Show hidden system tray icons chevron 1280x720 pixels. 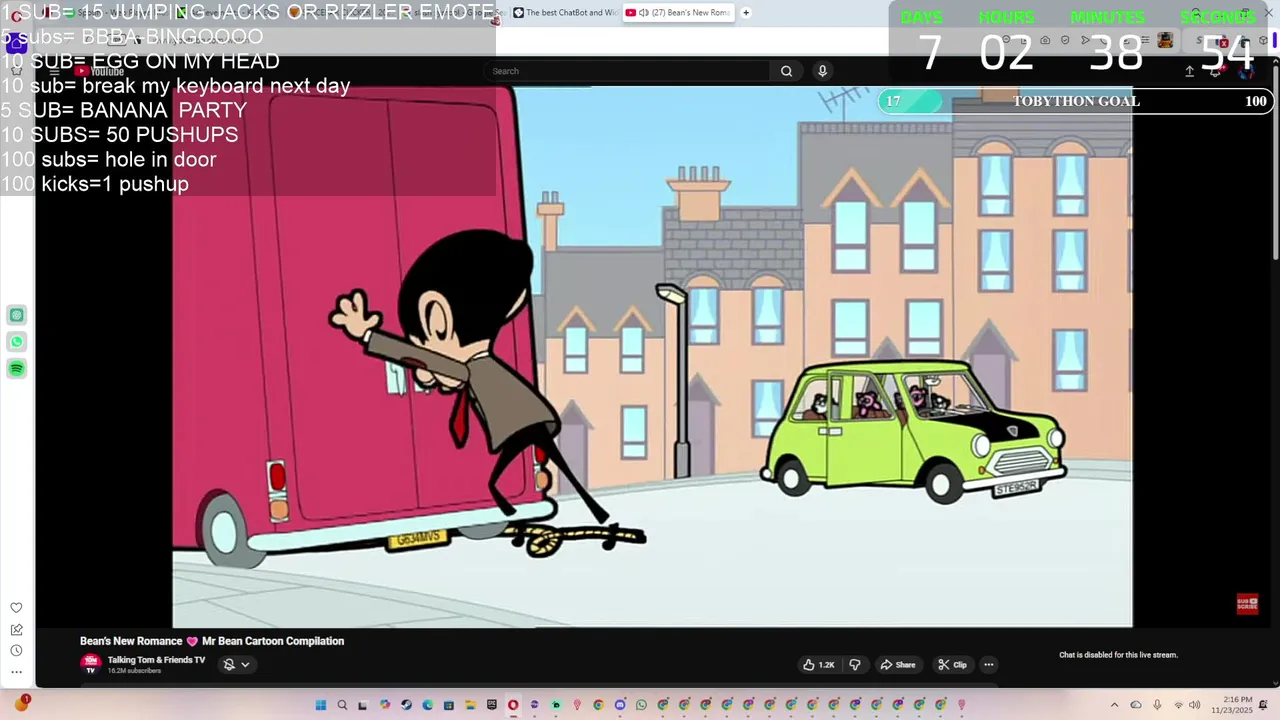pyautogui.click(x=1114, y=705)
